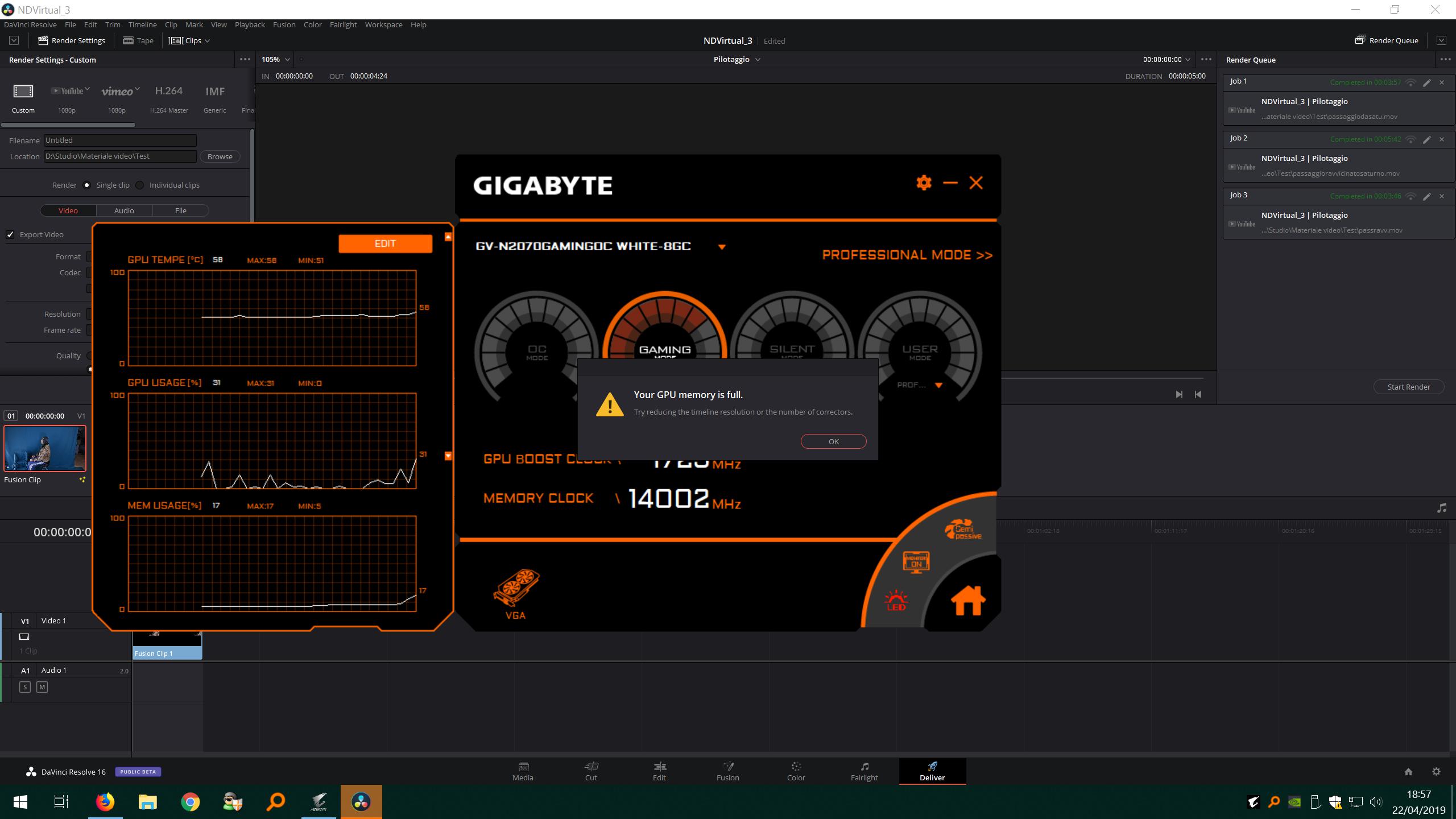Viewport: 1456px width, 819px height.
Task: Expand the Clips dropdown arrow
Action: 207,41
